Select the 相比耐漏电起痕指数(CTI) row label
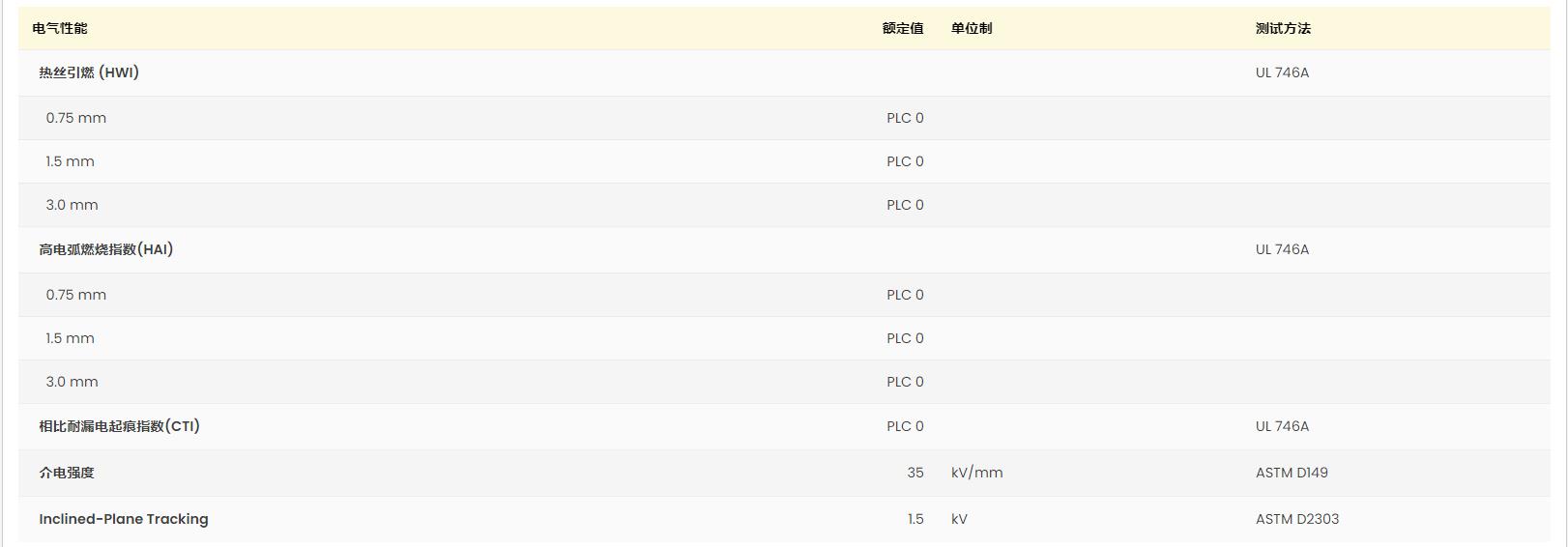 tap(120, 426)
